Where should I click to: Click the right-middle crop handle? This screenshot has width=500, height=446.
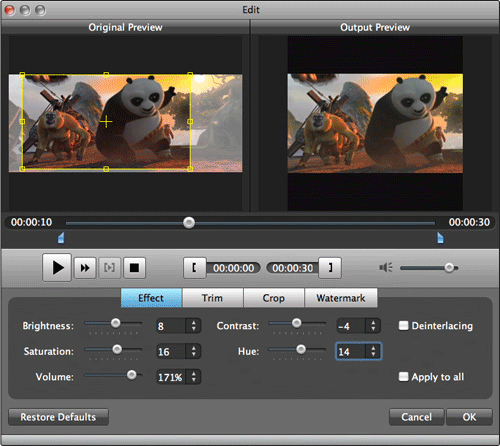click(190, 122)
